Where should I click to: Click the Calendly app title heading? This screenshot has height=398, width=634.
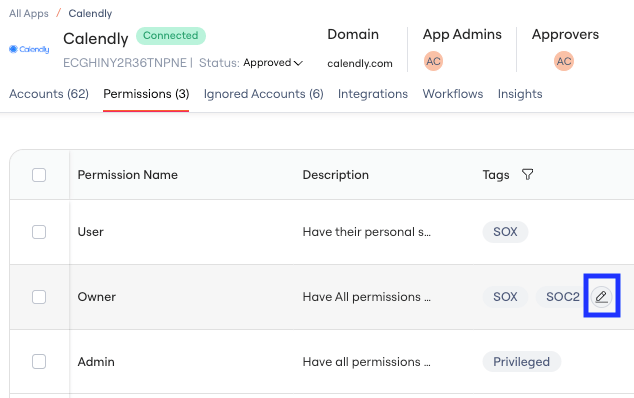95,38
